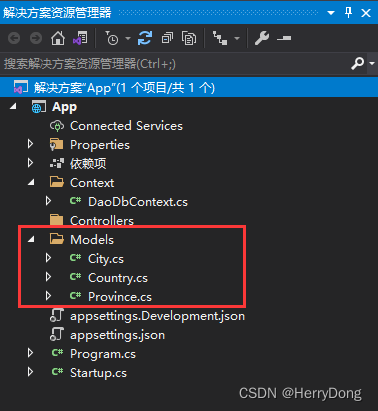Switch views with the Visual Studio solution icon

pyautogui.click(x=80, y=38)
